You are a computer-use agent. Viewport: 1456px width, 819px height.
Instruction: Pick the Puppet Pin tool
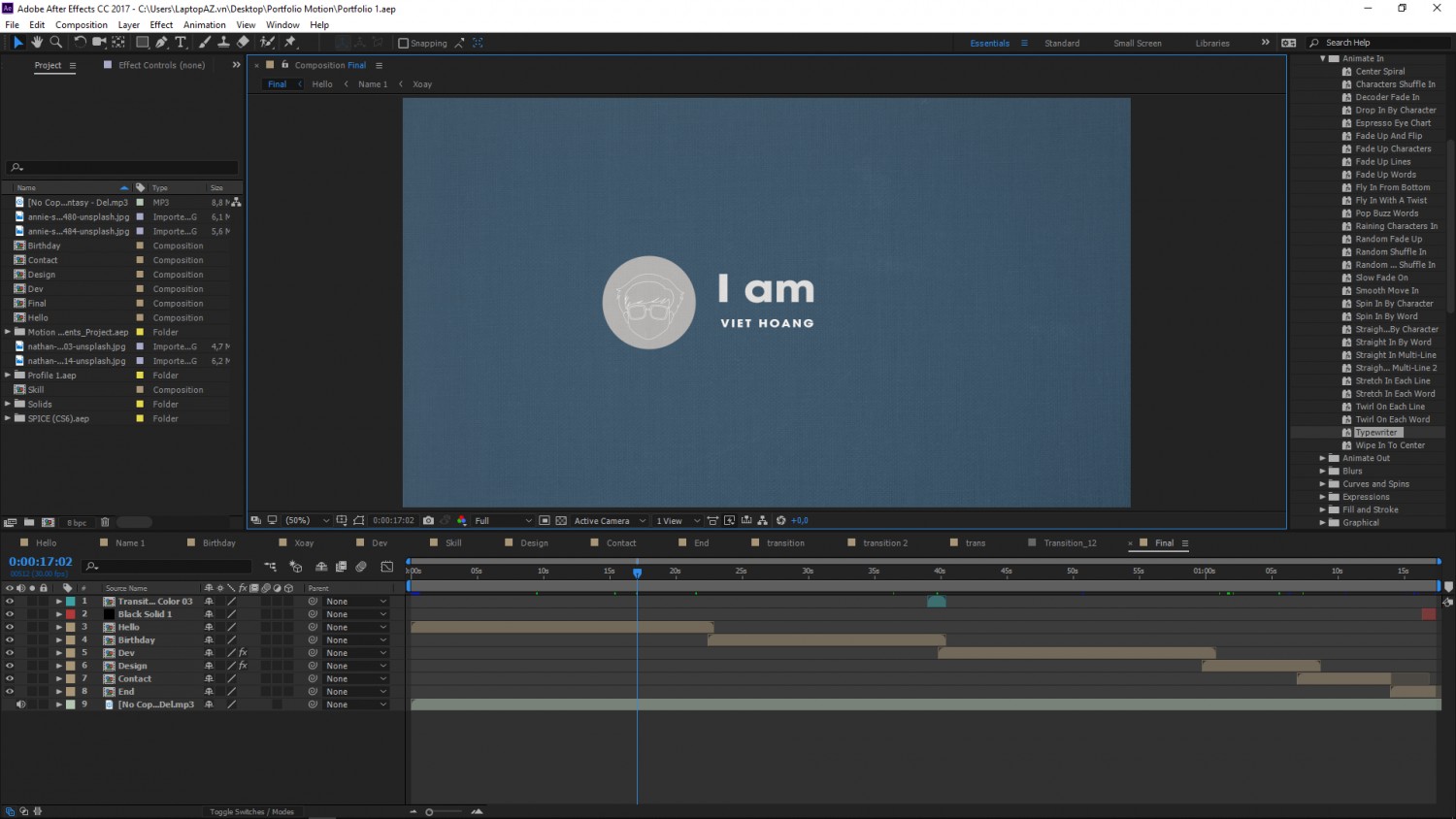(289, 43)
